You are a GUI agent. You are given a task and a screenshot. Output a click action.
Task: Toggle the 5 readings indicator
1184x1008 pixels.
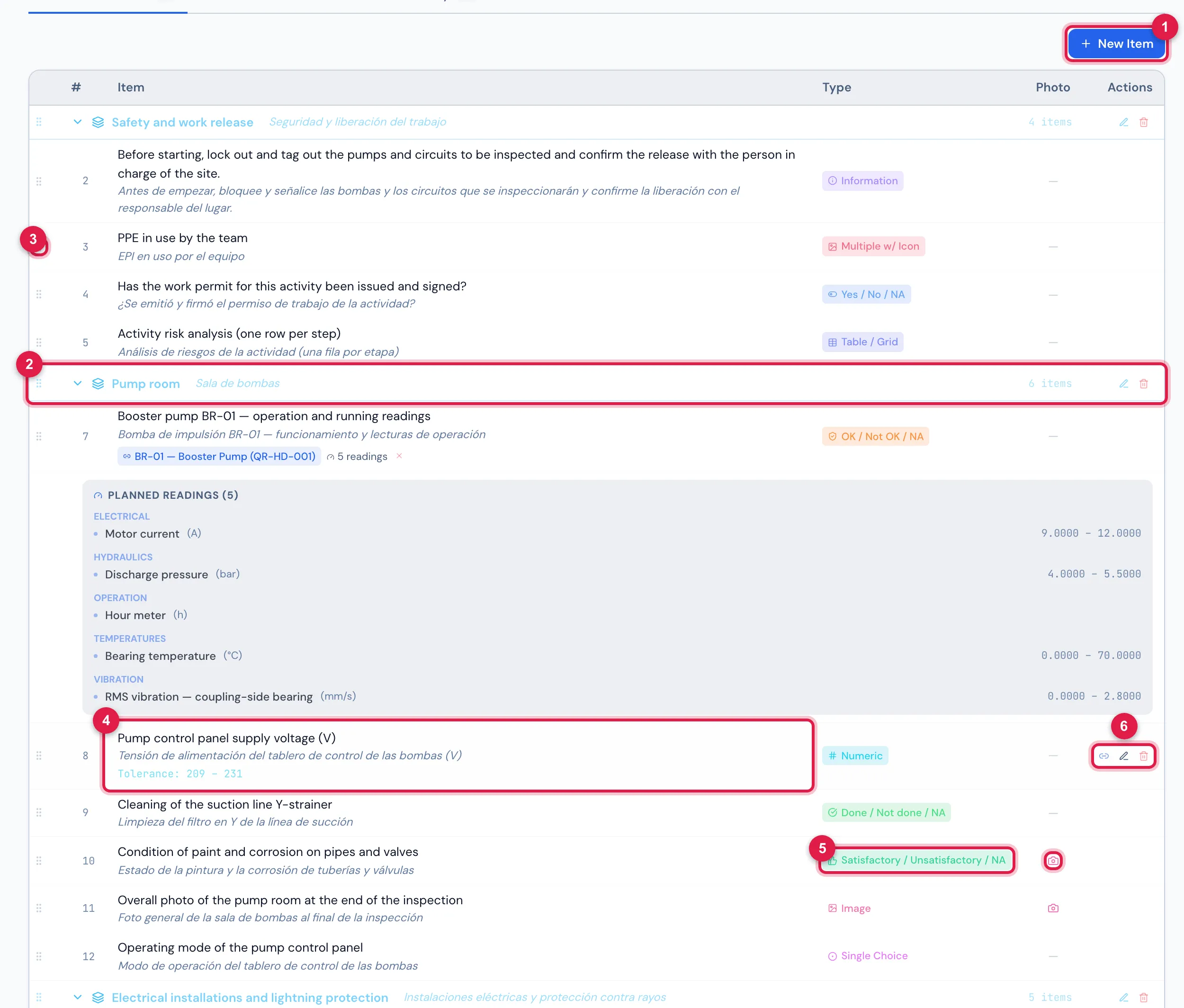pyautogui.click(x=357, y=457)
